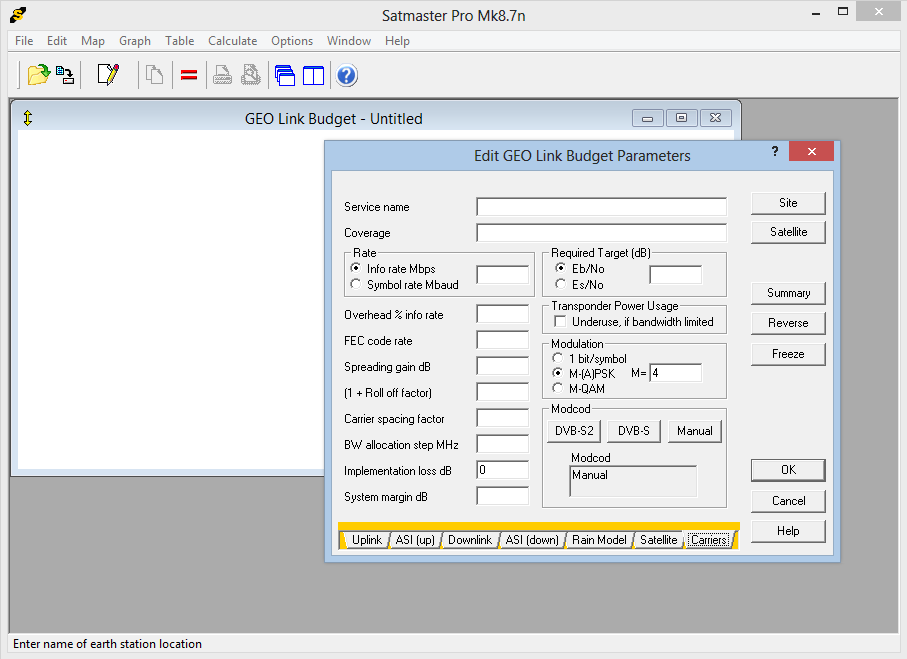Open the Window menu
This screenshot has width=907, height=659.
[x=349, y=41]
